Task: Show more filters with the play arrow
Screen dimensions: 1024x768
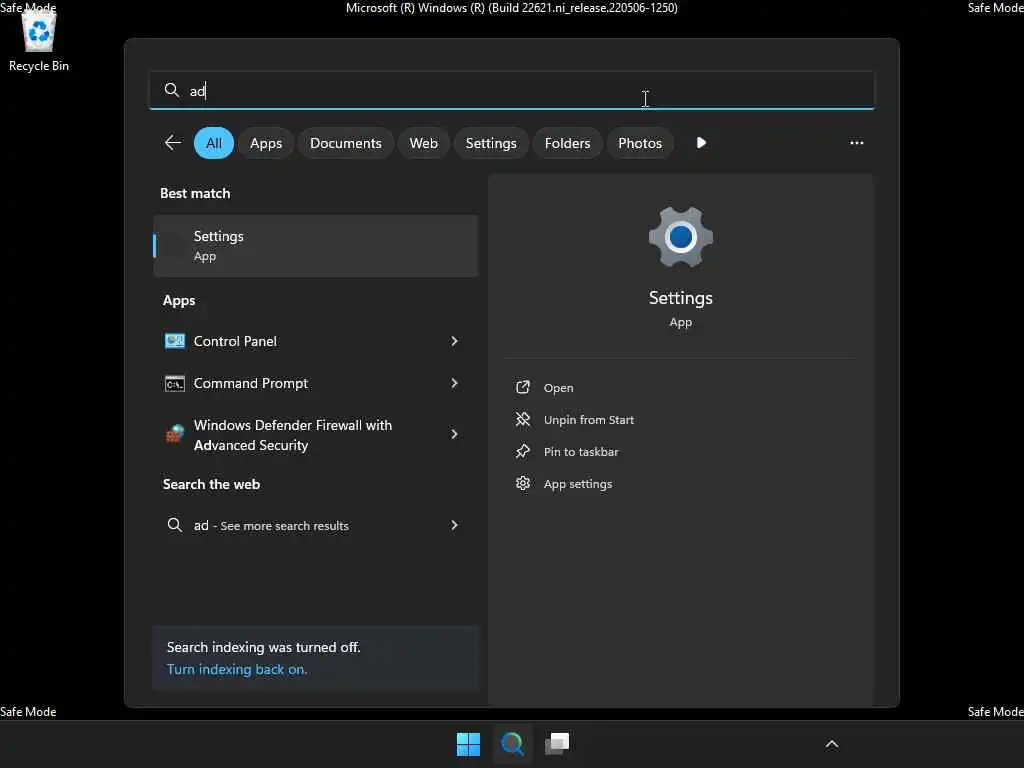Action: [x=701, y=142]
